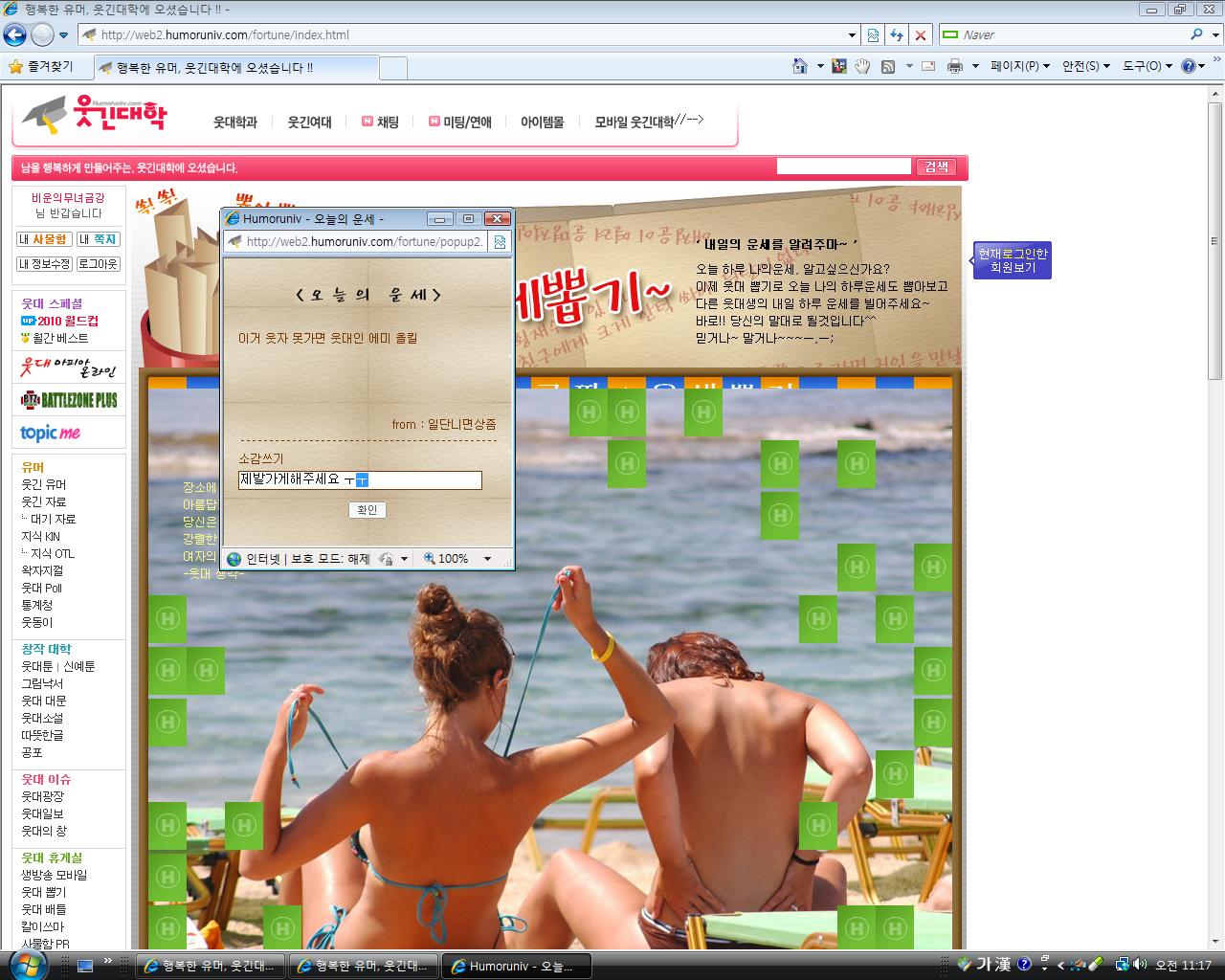Open the 즐겨찾기 favorites star button
Viewport: 1225px width, 980px height.
click(40, 67)
